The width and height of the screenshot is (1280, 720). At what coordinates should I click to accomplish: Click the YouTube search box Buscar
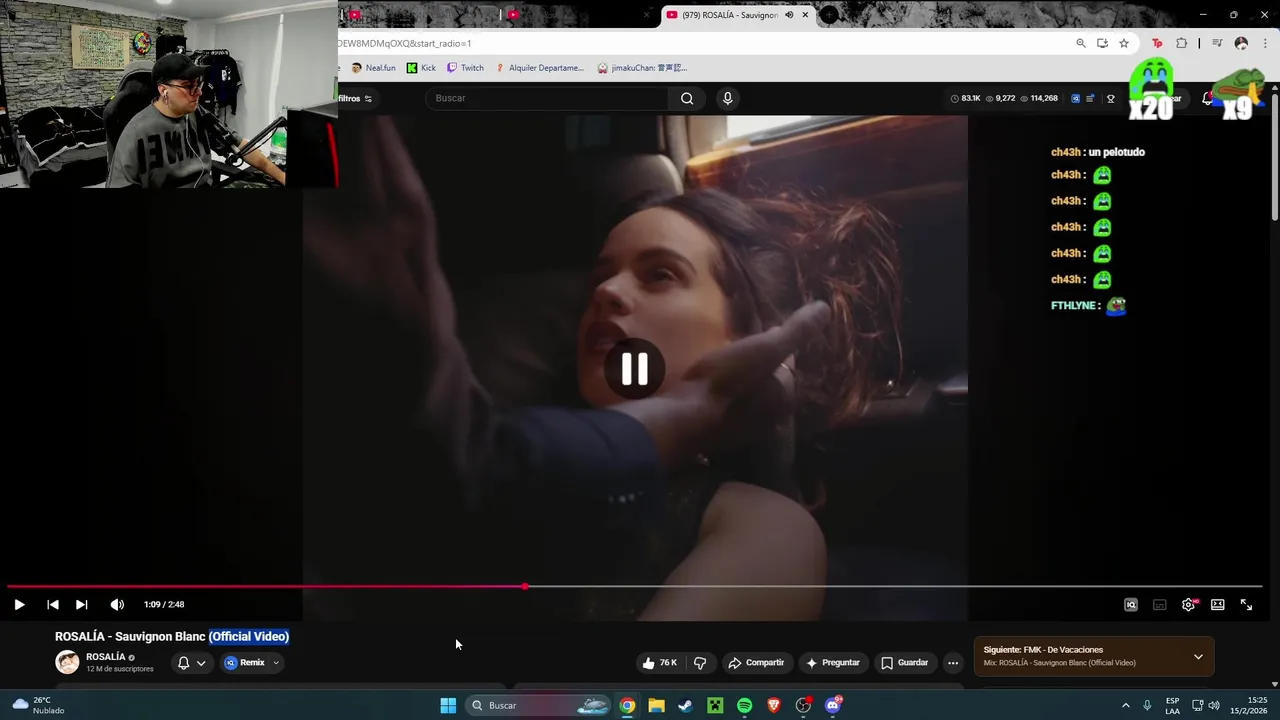coord(548,98)
